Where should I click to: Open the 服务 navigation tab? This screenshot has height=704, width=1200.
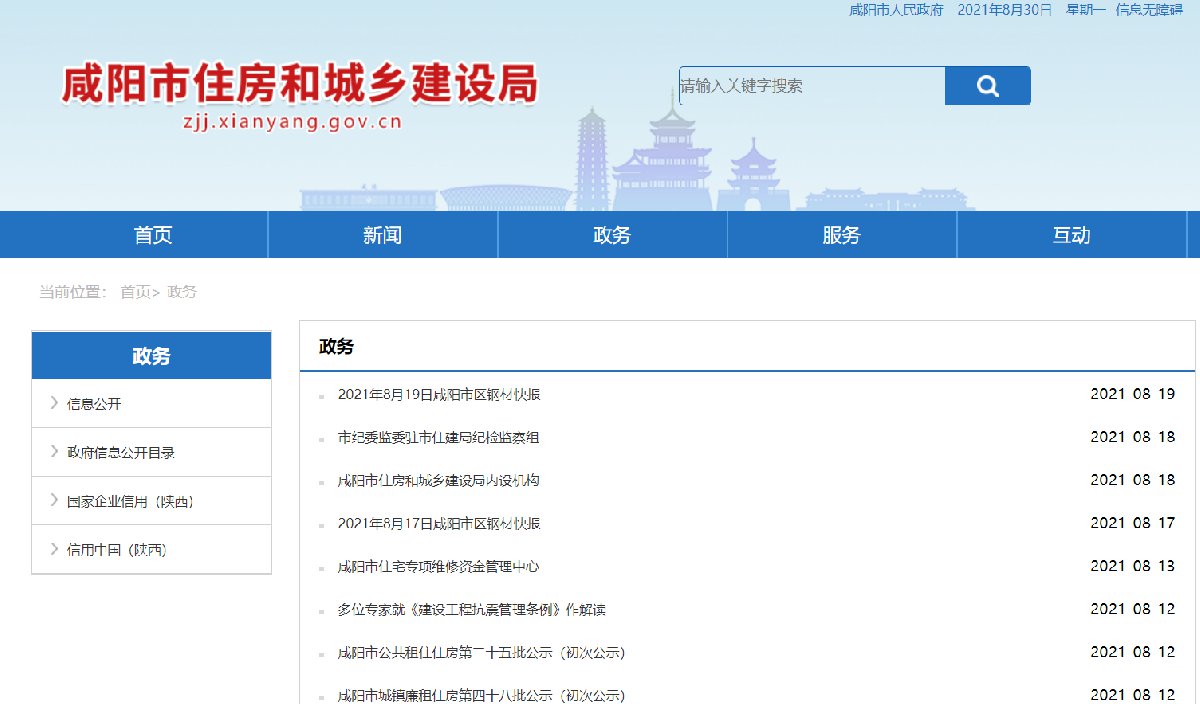tap(841, 235)
